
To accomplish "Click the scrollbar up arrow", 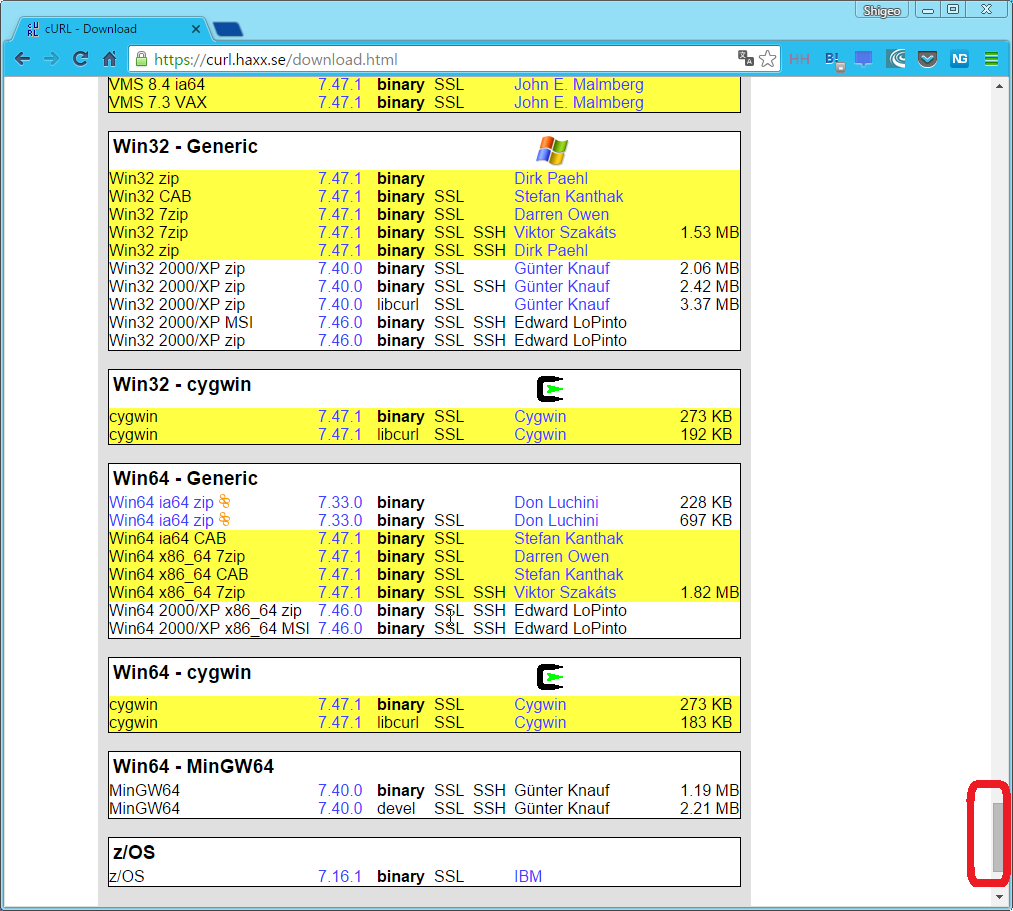I will pos(999,86).
